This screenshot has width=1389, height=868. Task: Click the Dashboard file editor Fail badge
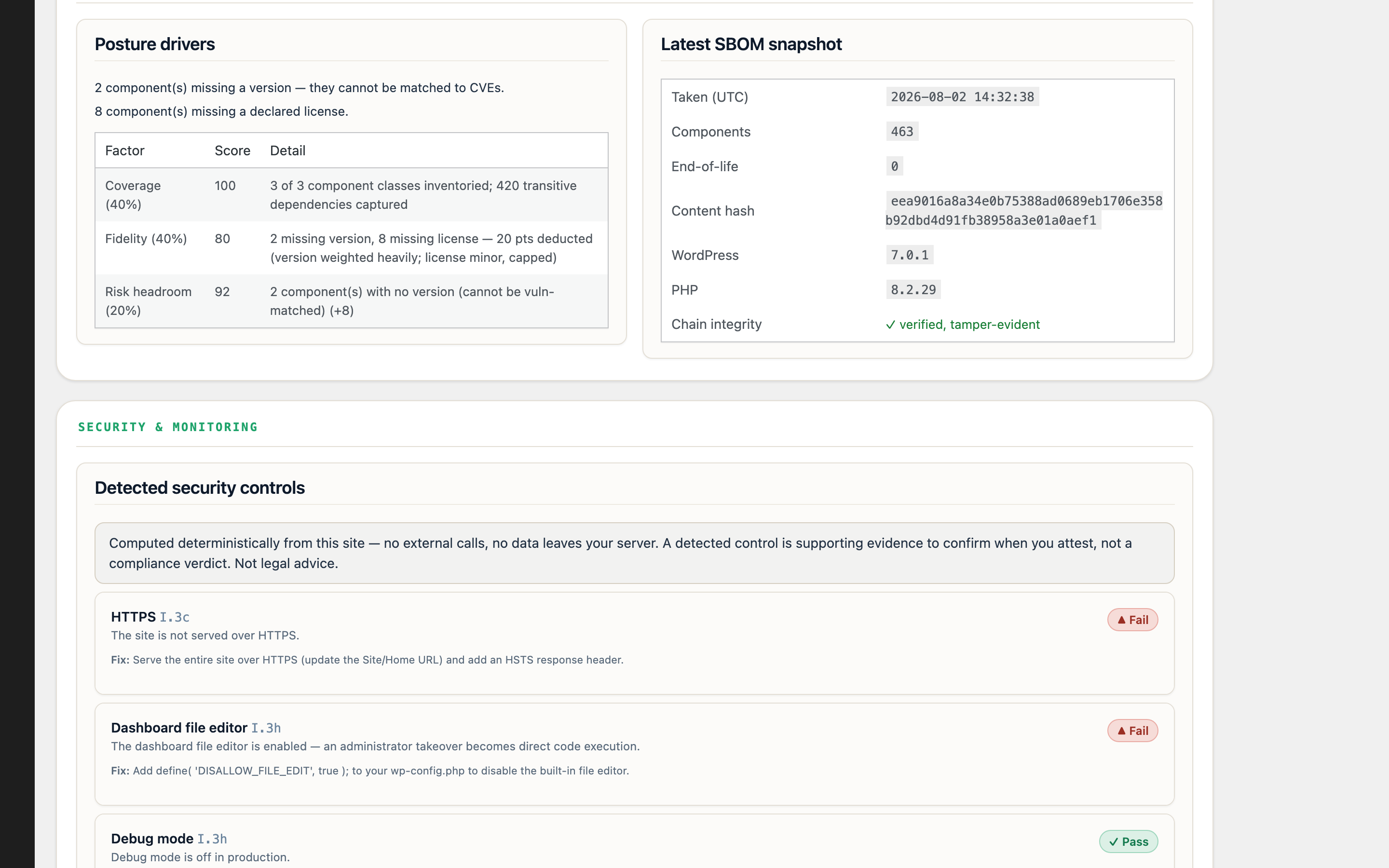click(x=1132, y=731)
